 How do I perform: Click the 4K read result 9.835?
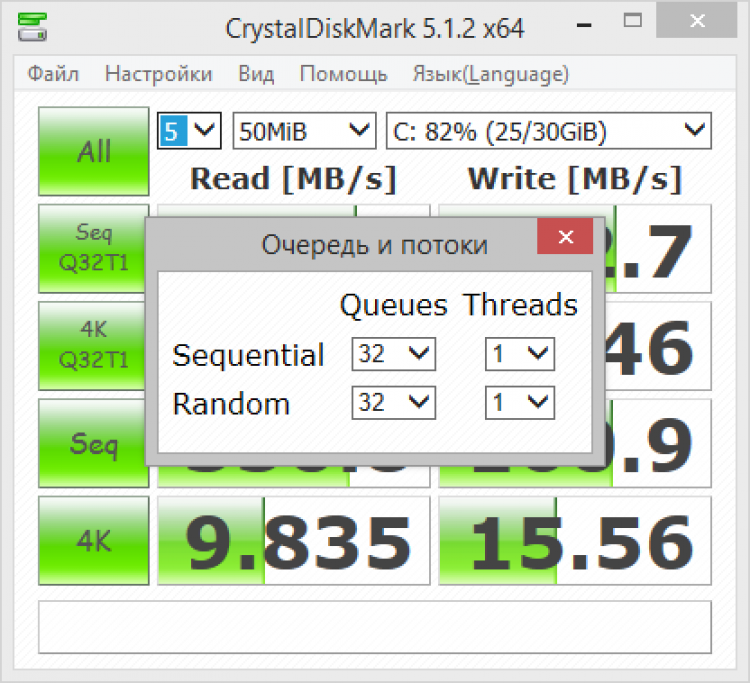294,540
